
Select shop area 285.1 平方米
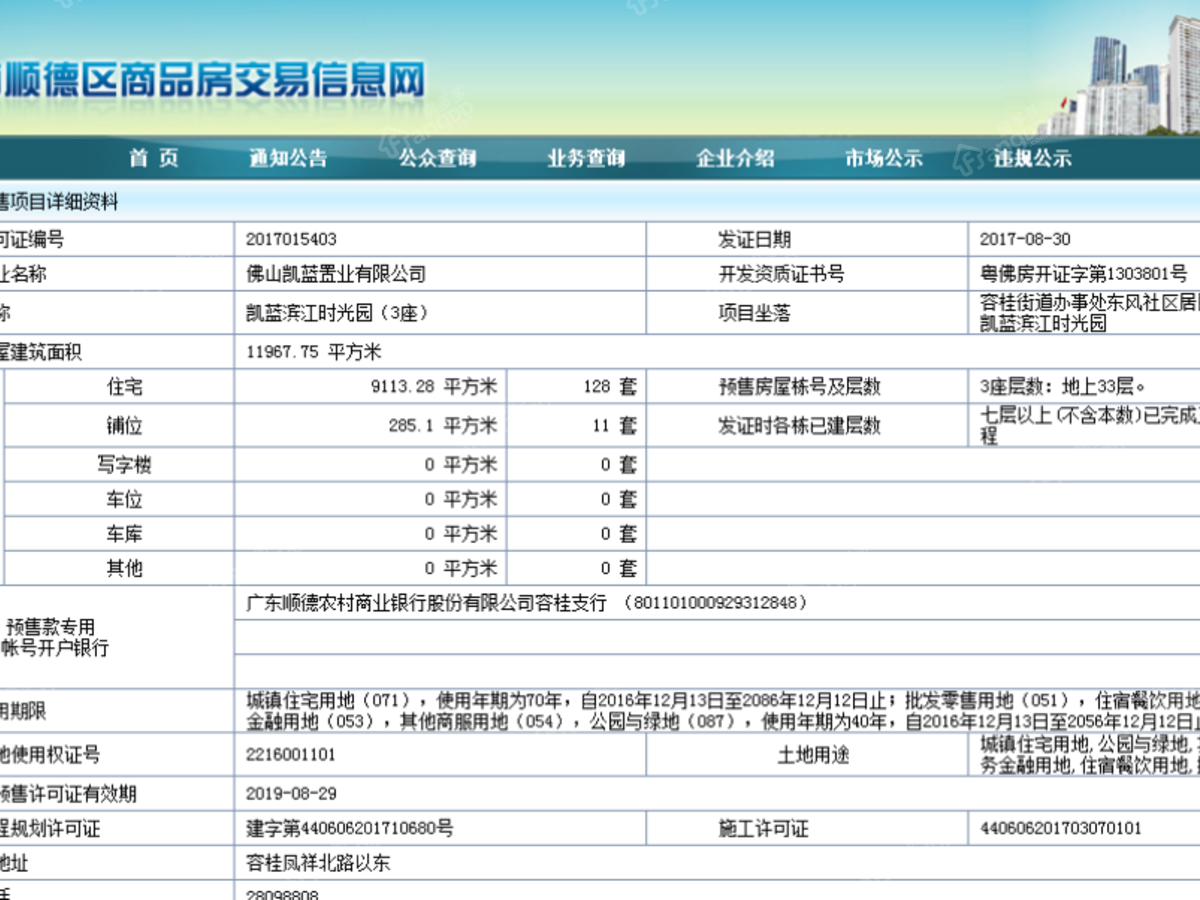[442, 426]
